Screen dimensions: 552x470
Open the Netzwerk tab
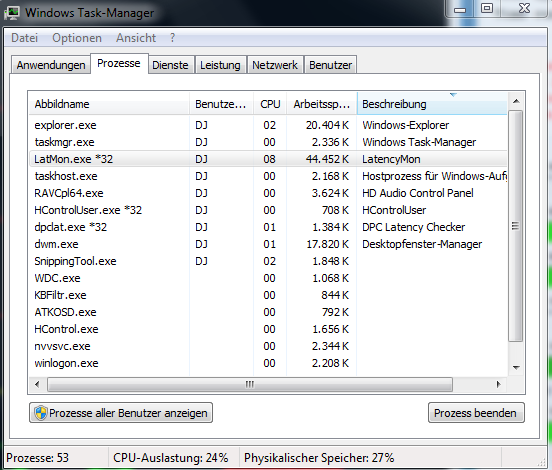coord(275,65)
